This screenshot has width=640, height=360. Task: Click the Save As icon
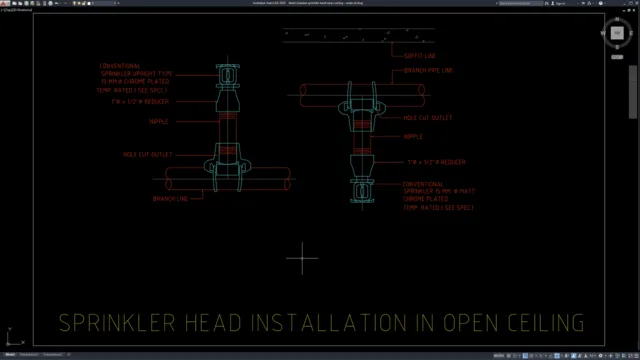pos(32,3)
